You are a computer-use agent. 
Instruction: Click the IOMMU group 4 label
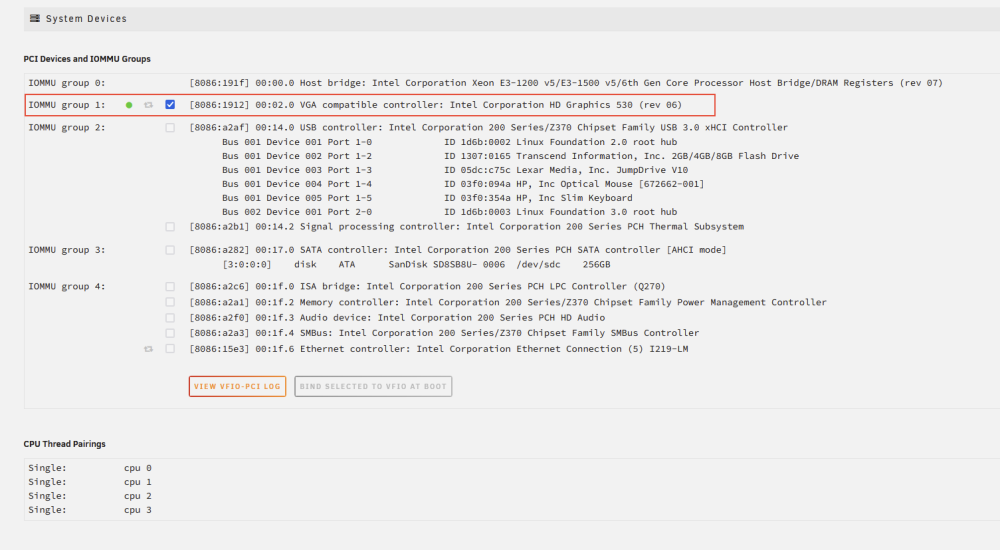tap(67, 286)
